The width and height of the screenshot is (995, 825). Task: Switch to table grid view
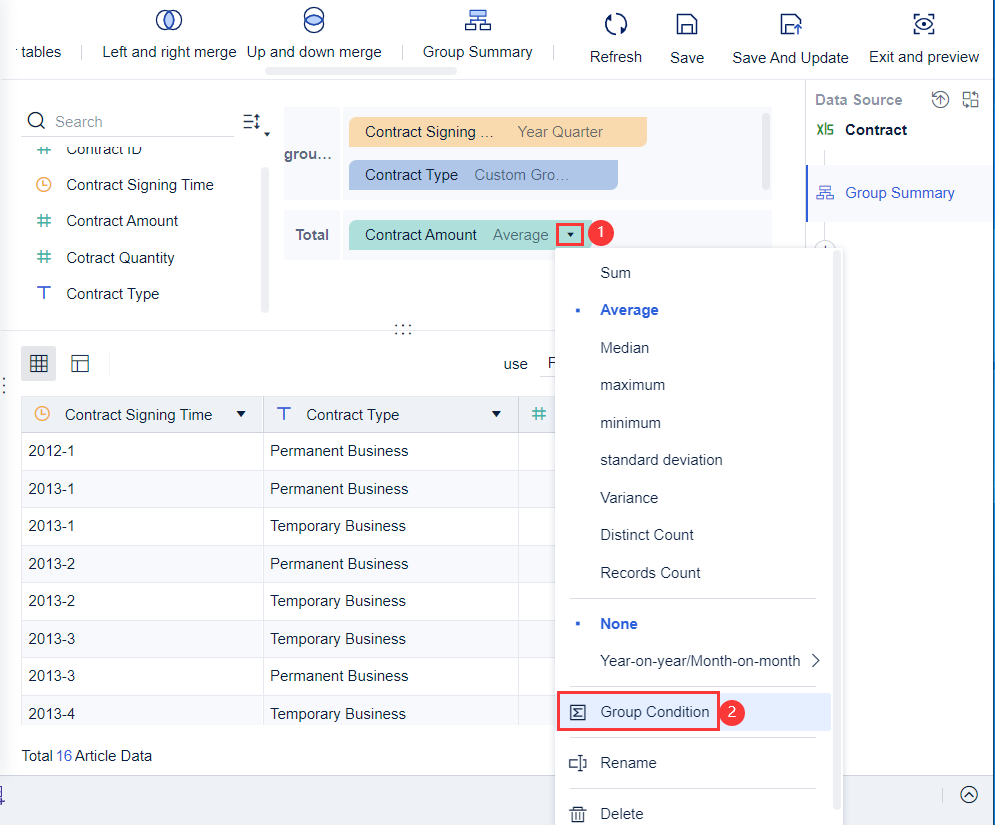tap(39, 364)
